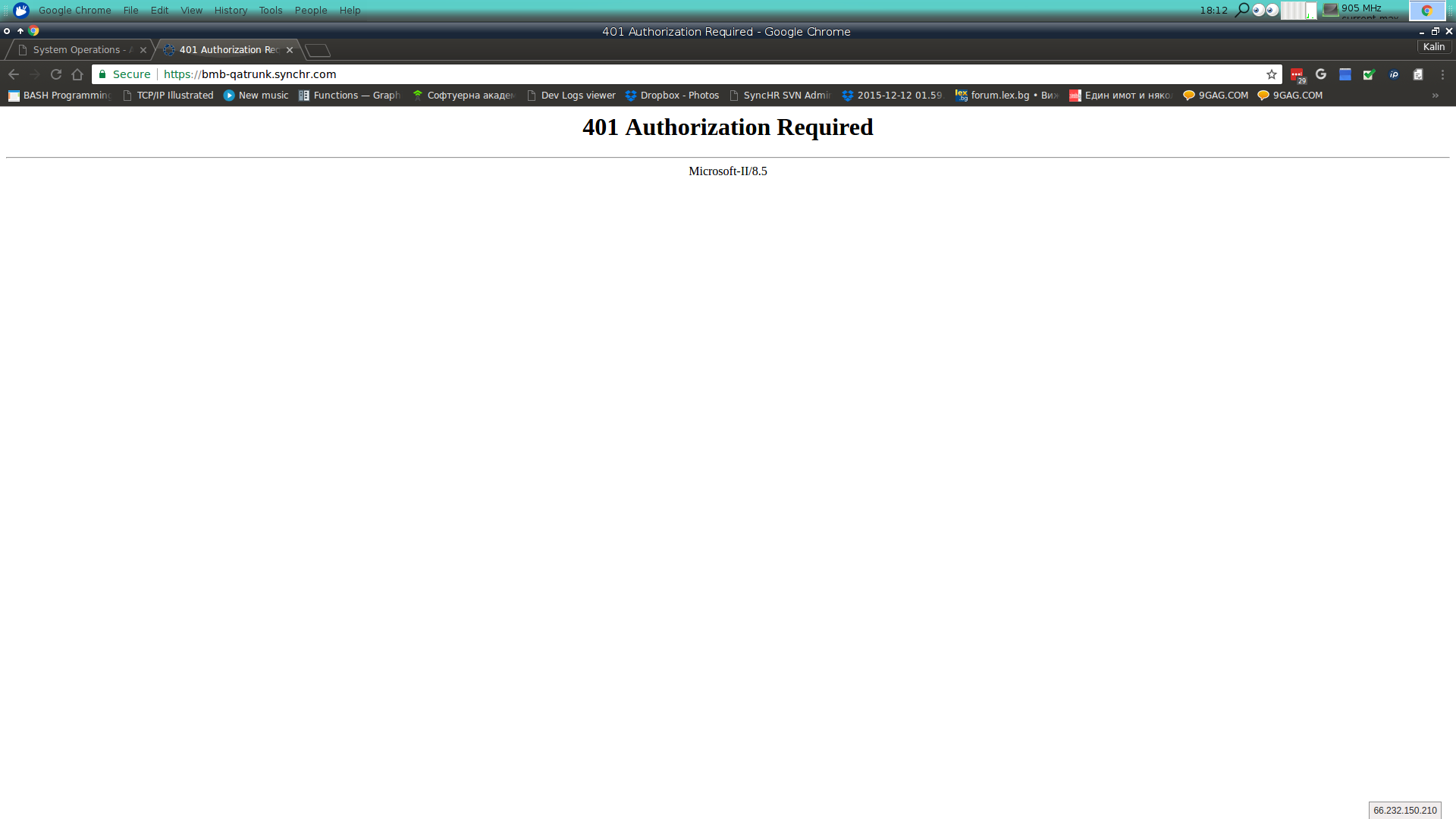Screen dimensions: 1456x819
Task: Open the Един имот и няко bookmark
Action: [x=1121, y=96]
